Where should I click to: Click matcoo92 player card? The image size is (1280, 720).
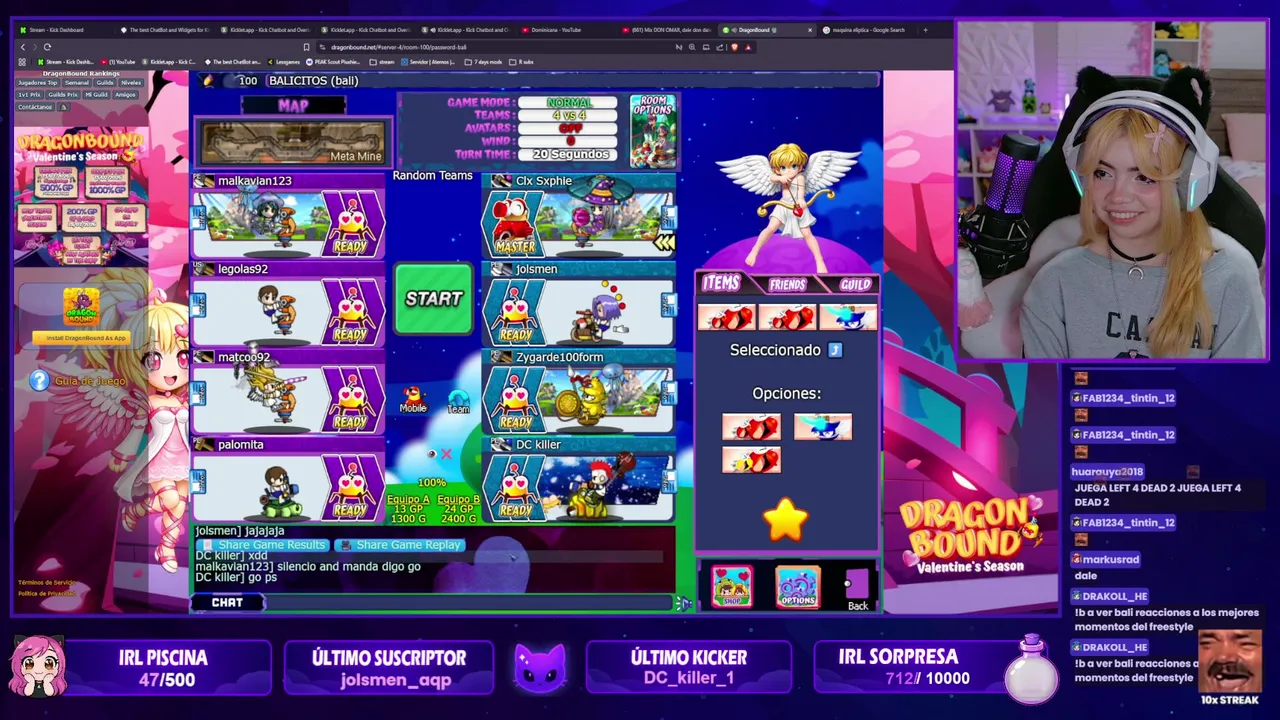pyautogui.click(x=288, y=392)
